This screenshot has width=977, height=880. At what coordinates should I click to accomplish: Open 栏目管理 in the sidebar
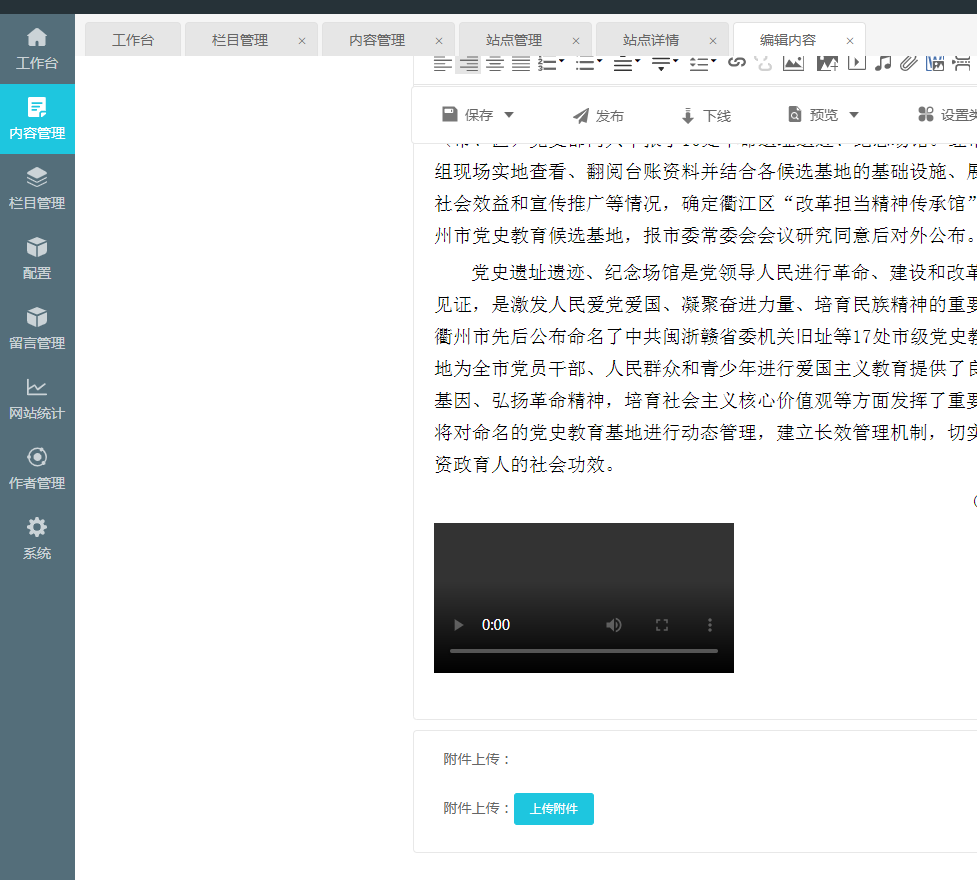37,189
